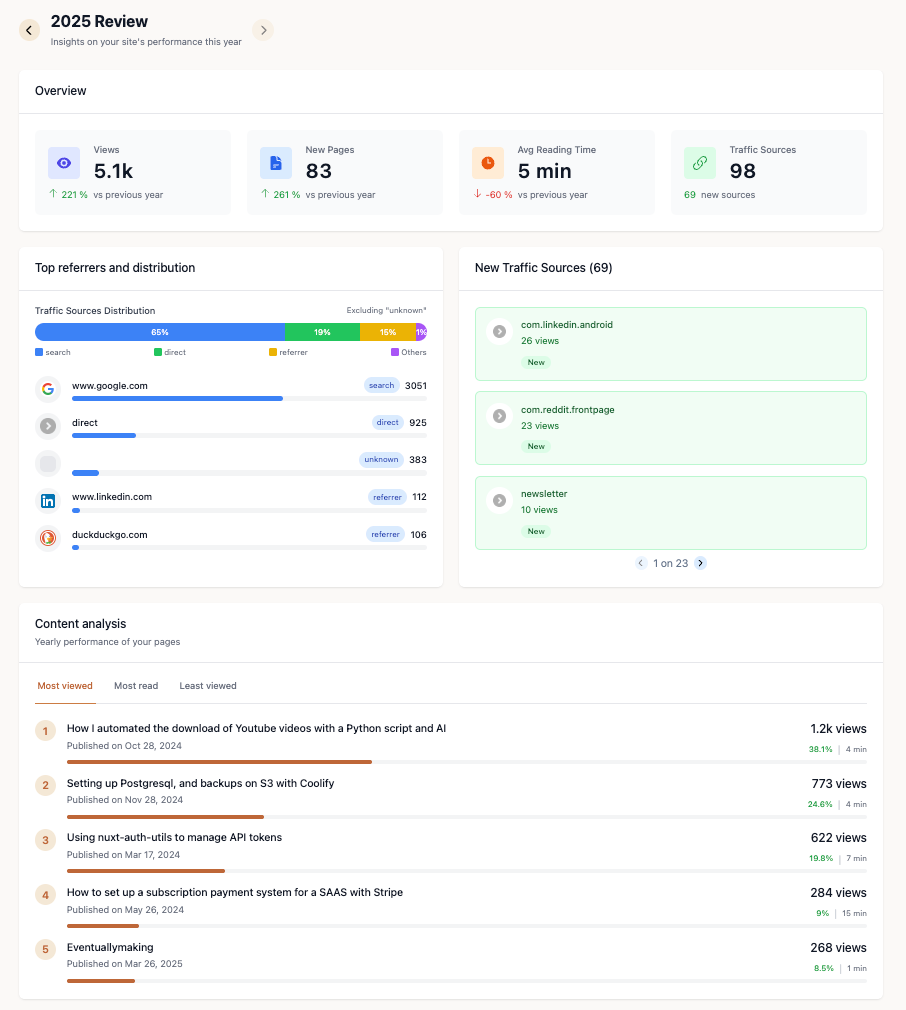This screenshot has height=1010, width=906.
Task: Click the direct traffic arrow icon
Action: coord(47,426)
